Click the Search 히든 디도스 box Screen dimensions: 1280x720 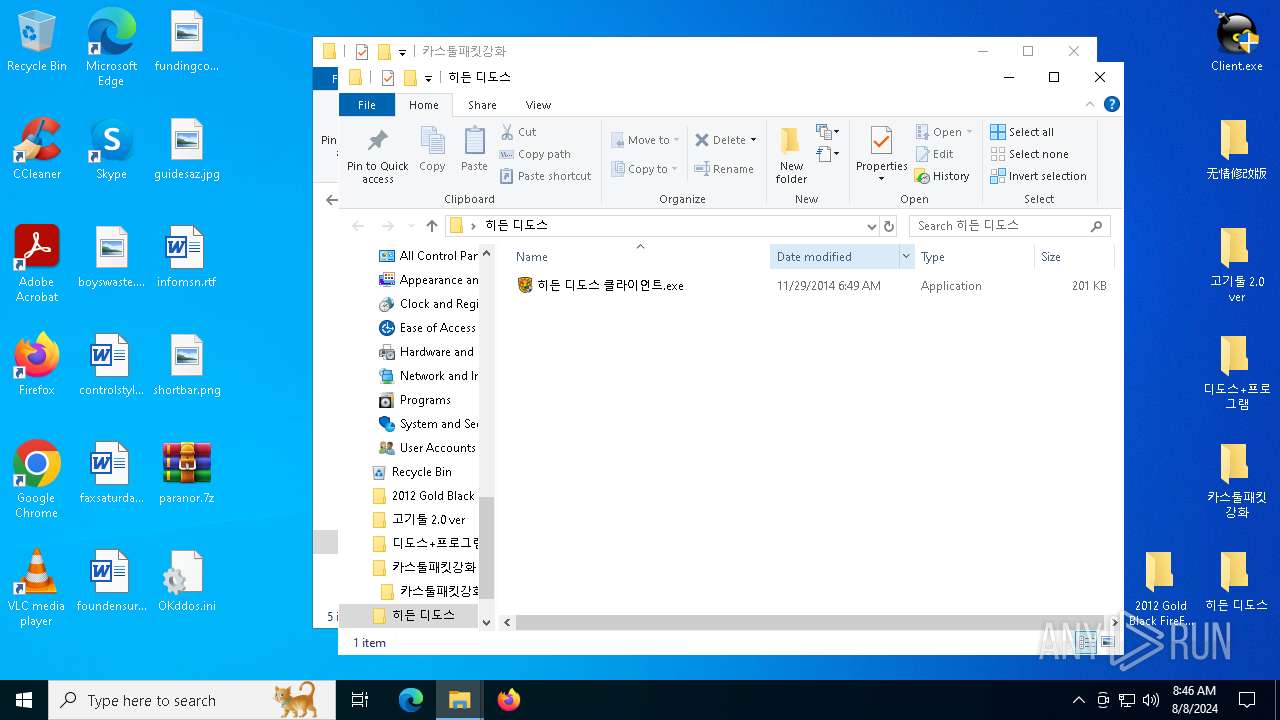(x=1009, y=226)
